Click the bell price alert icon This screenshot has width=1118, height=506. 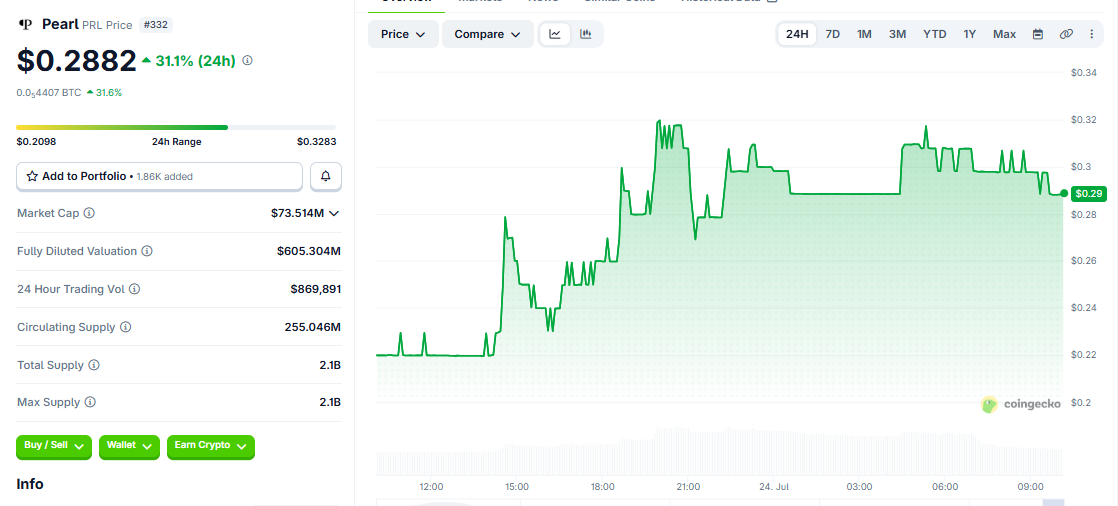(x=326, y=176)
